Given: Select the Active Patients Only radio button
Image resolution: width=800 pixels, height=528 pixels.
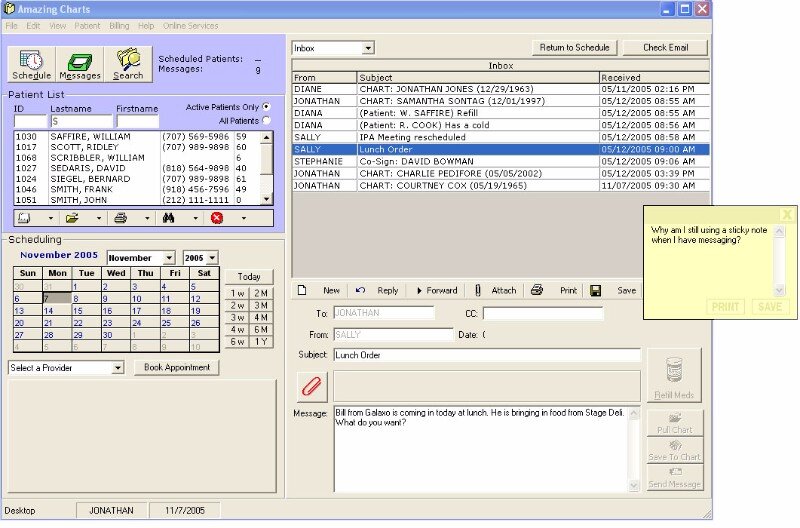Looking at the screenshot, I should [266, 107].
